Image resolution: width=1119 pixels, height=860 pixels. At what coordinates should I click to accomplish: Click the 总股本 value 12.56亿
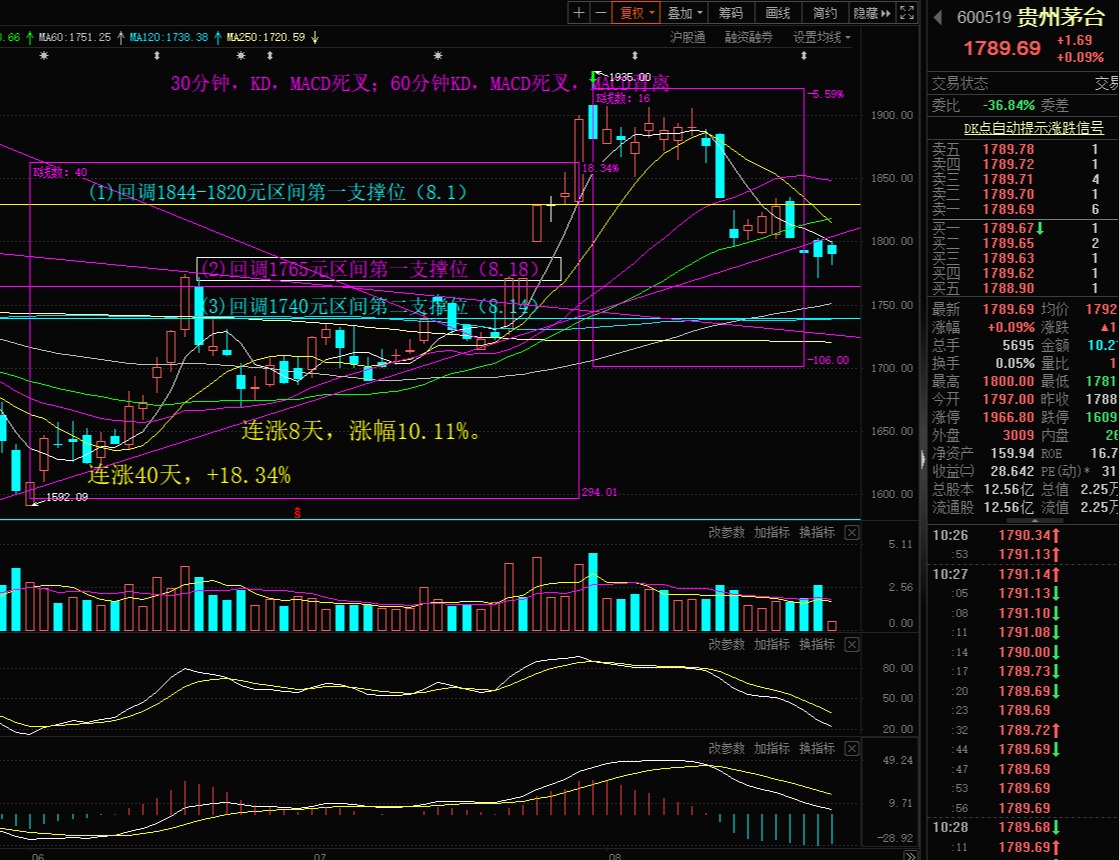[x=1008, y=489]
